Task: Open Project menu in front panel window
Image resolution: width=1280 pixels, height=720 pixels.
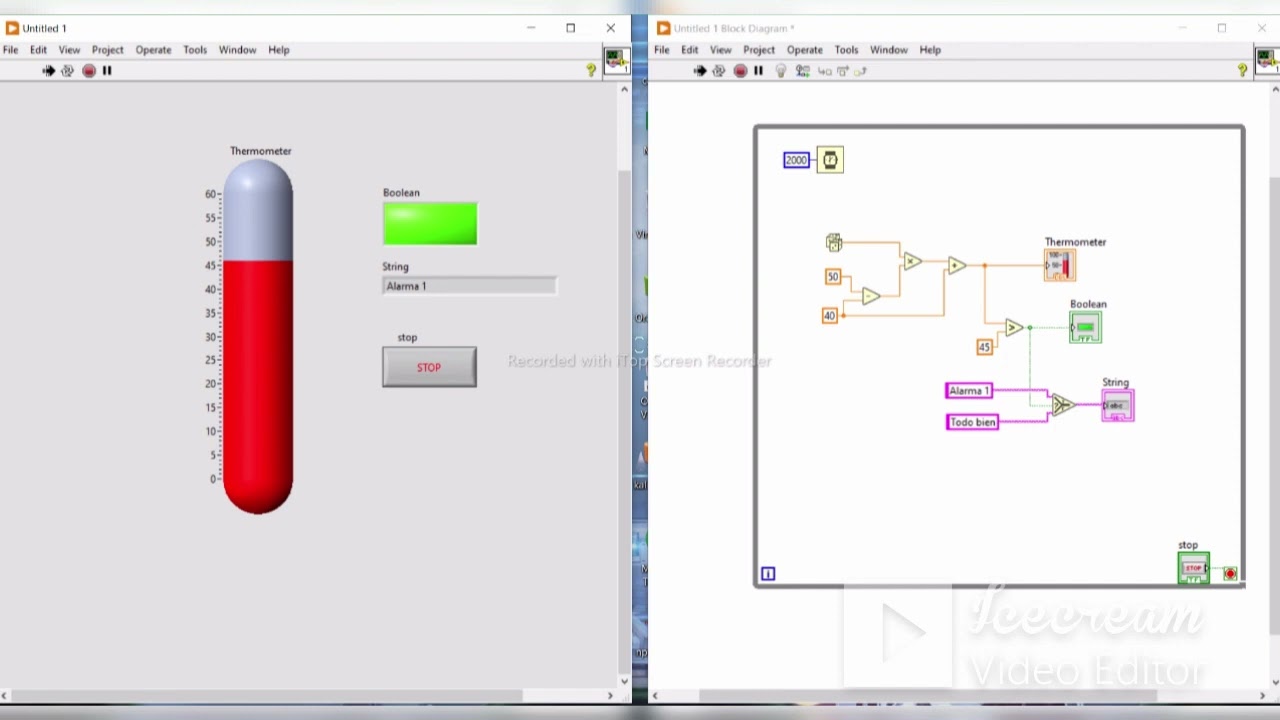Action: (108, 50)
